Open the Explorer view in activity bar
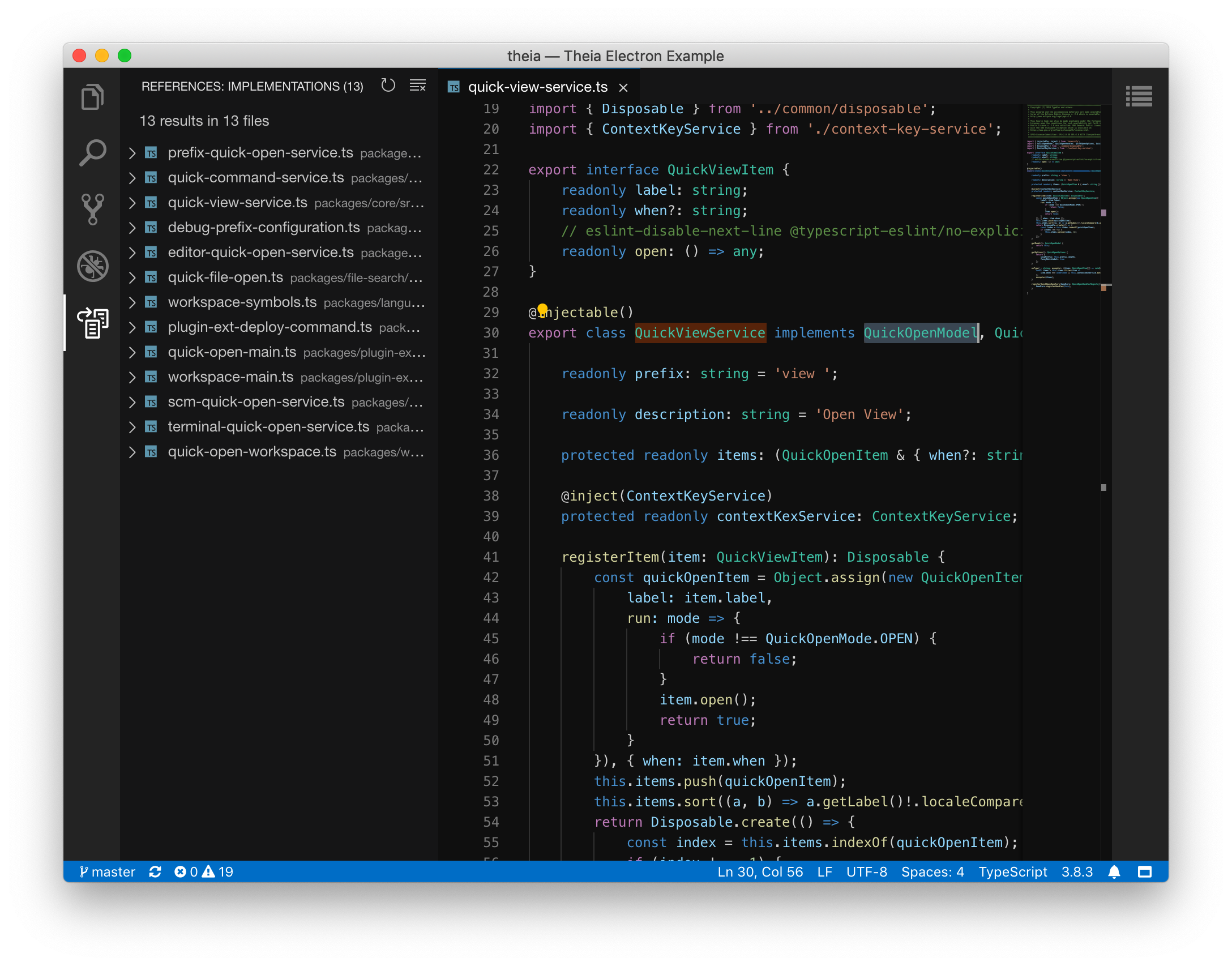Screen dimensions: 1232x966 [x=92, y=97]
